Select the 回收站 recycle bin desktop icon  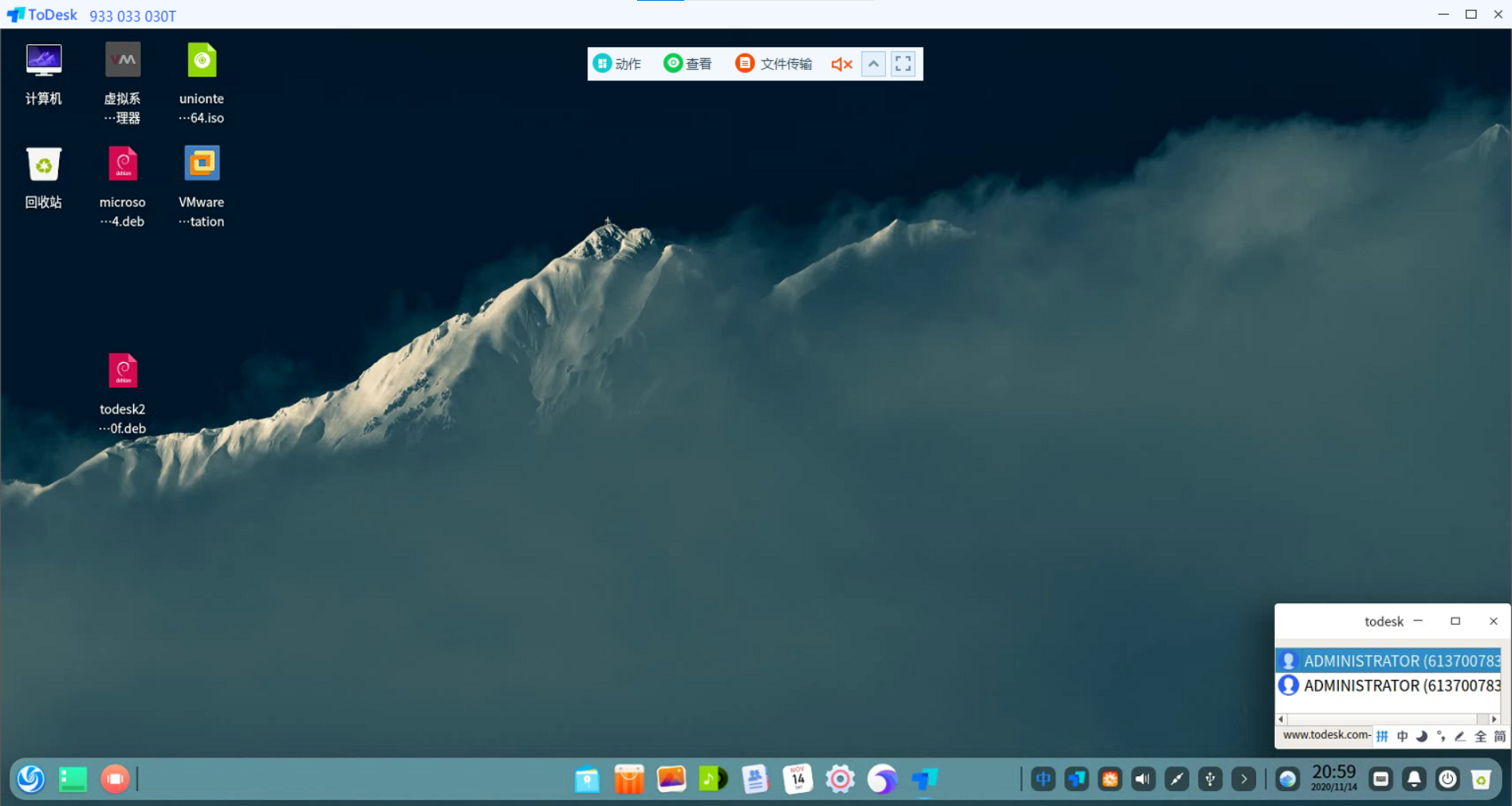pyautogui.click(x=43, y=179)
